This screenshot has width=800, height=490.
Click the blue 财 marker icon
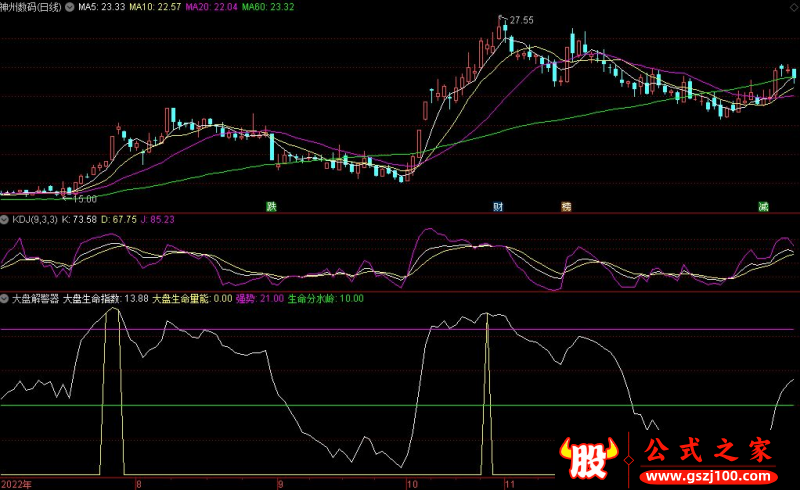click(497, 207)
